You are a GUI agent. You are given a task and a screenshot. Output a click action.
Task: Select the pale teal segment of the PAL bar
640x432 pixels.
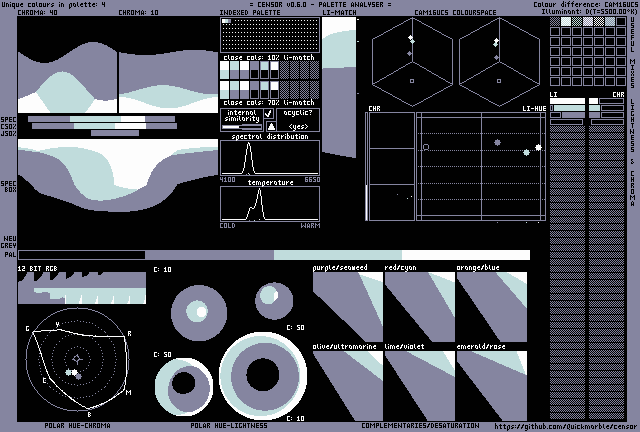coord(338,255)
